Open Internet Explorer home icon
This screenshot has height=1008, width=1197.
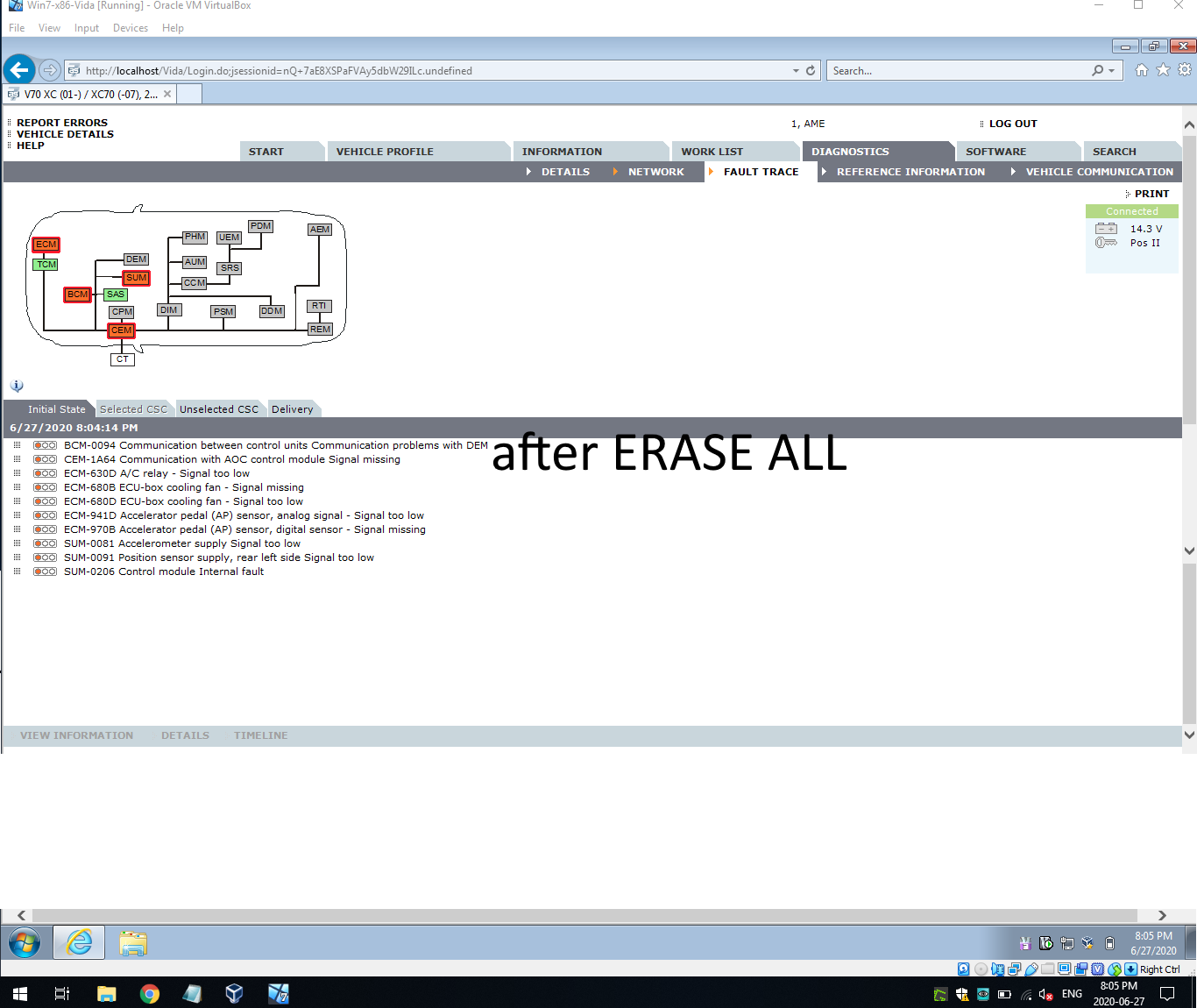click(1141, 70)
